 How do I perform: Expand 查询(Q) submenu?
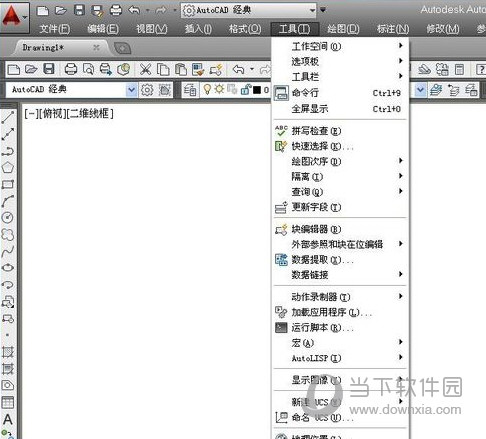tap(341, 192)
